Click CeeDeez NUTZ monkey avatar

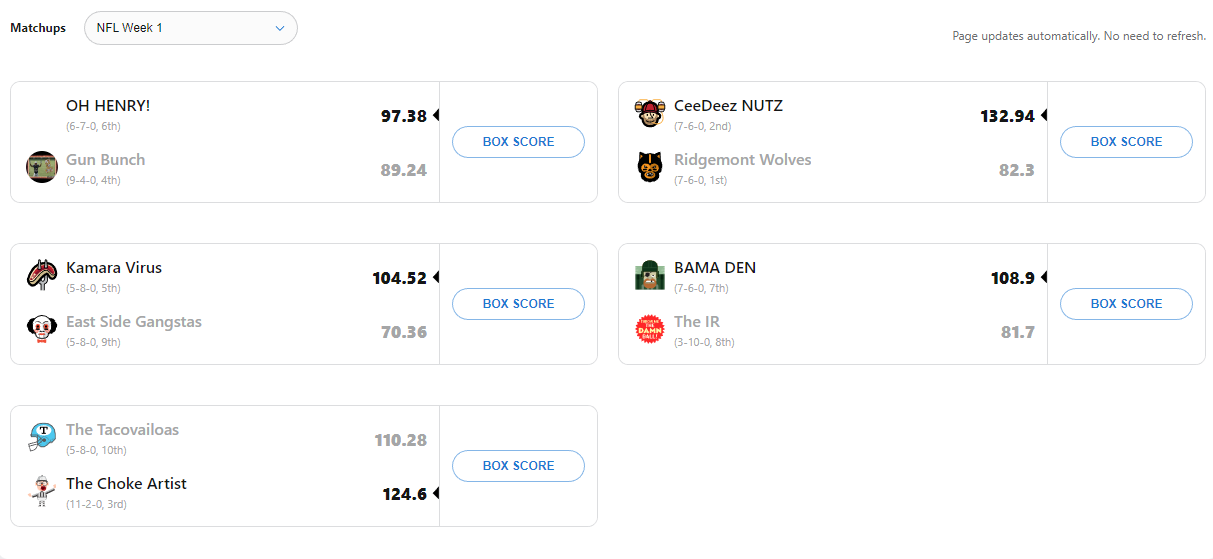click(650, 113)
